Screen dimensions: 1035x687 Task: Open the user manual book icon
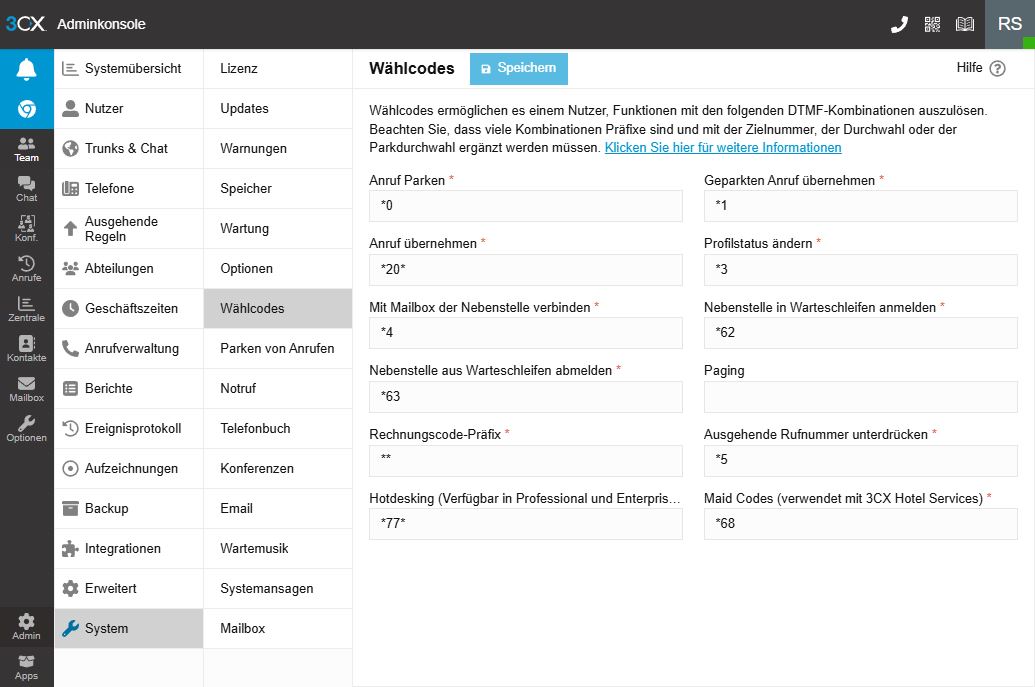(x=964, y=22)
